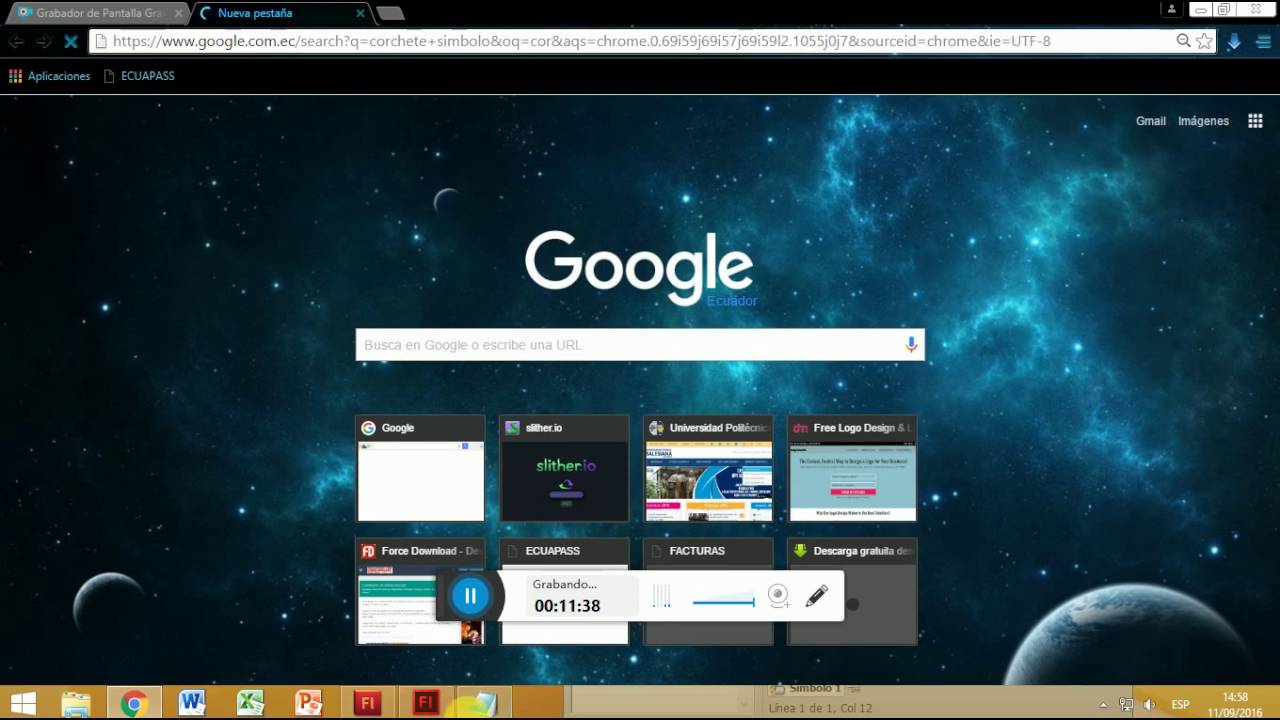Click the Google logo
This screenshot has width=1280, height=720.
pyautogui.click(x=639, y=268)
